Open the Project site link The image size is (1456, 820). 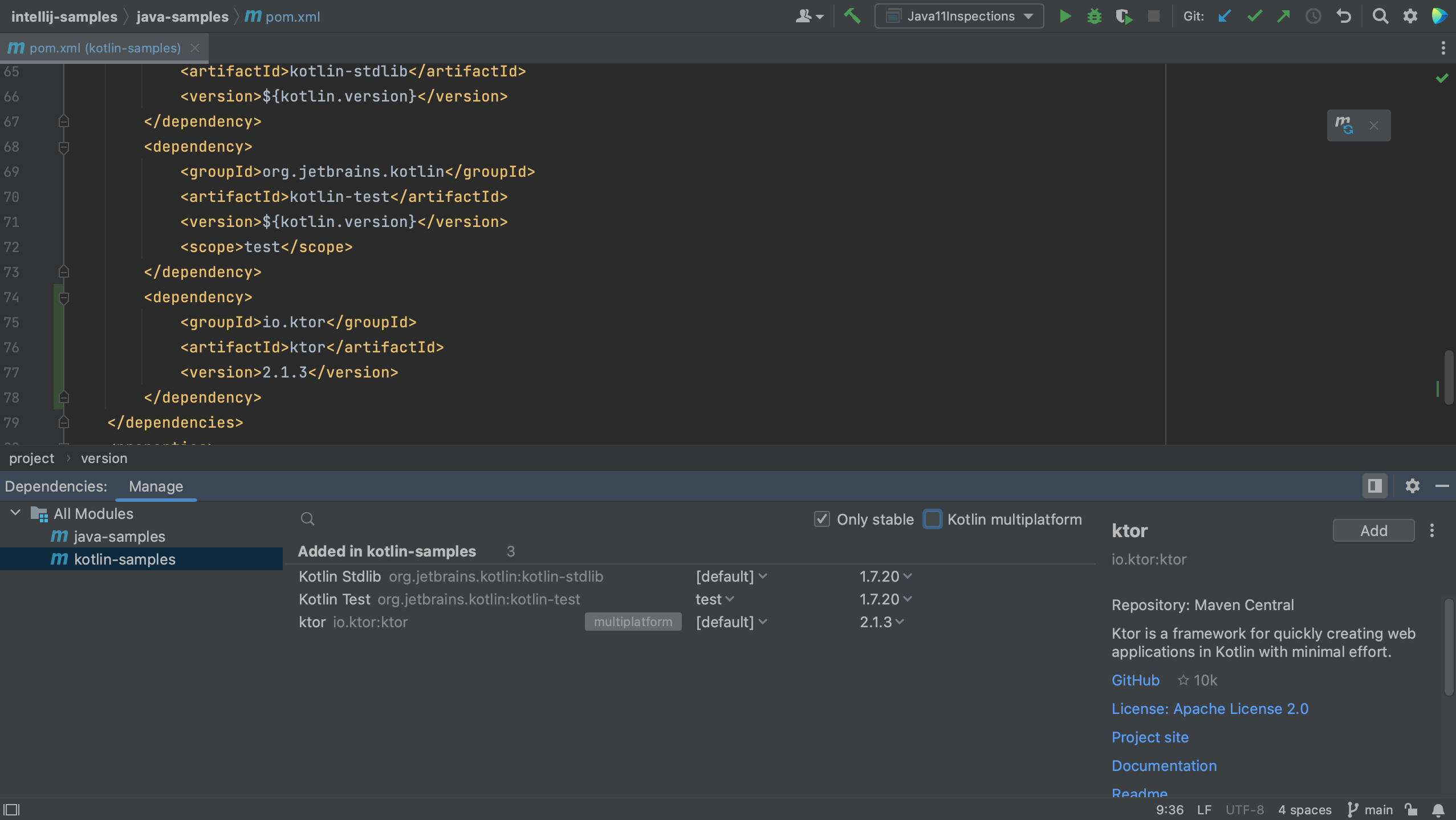[x=1150, y=737]
